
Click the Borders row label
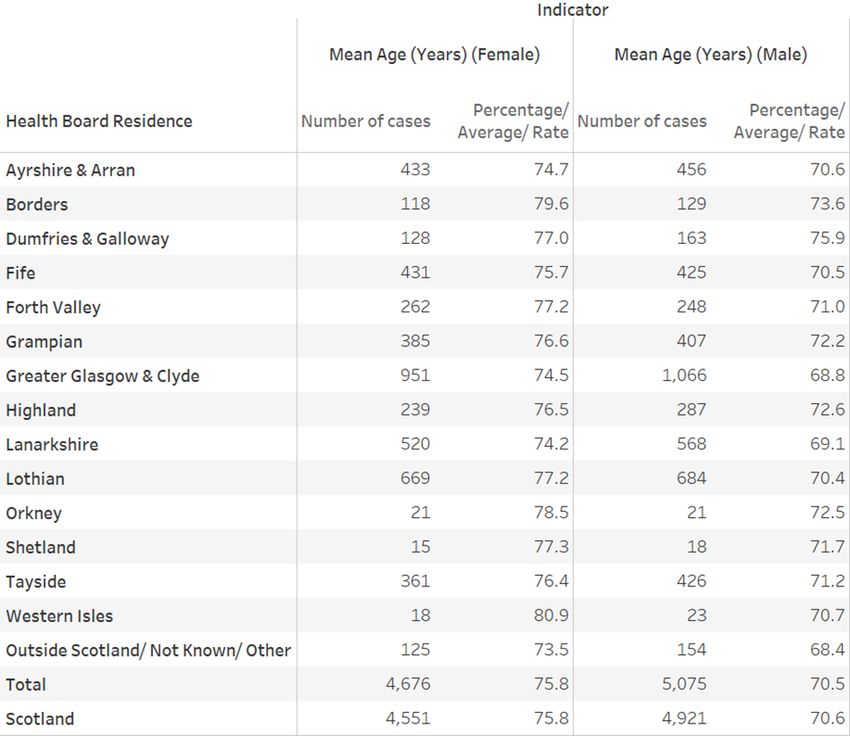click(x=37, y=204)
